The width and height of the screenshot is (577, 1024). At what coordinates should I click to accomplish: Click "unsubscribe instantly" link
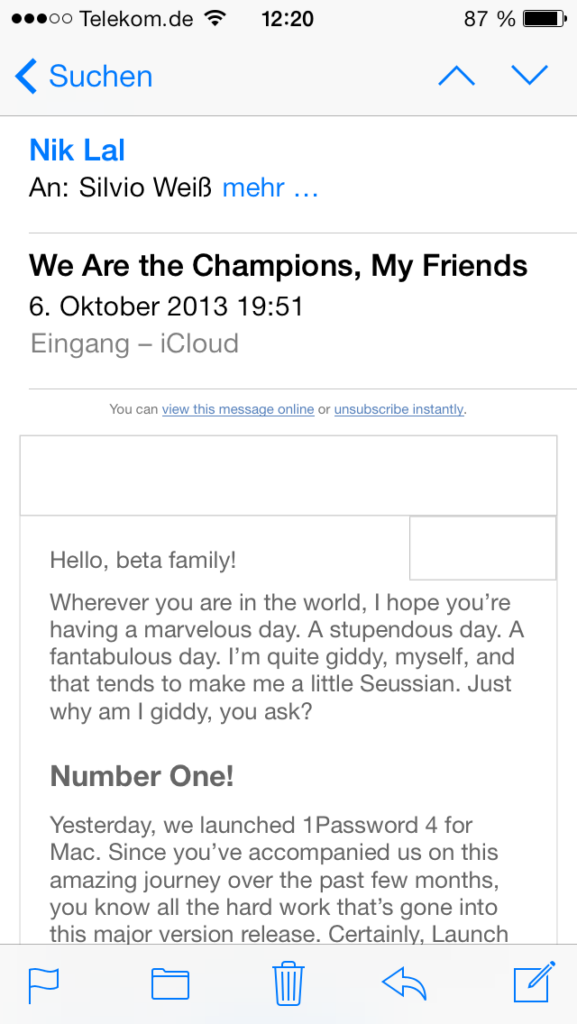point(399,409)
